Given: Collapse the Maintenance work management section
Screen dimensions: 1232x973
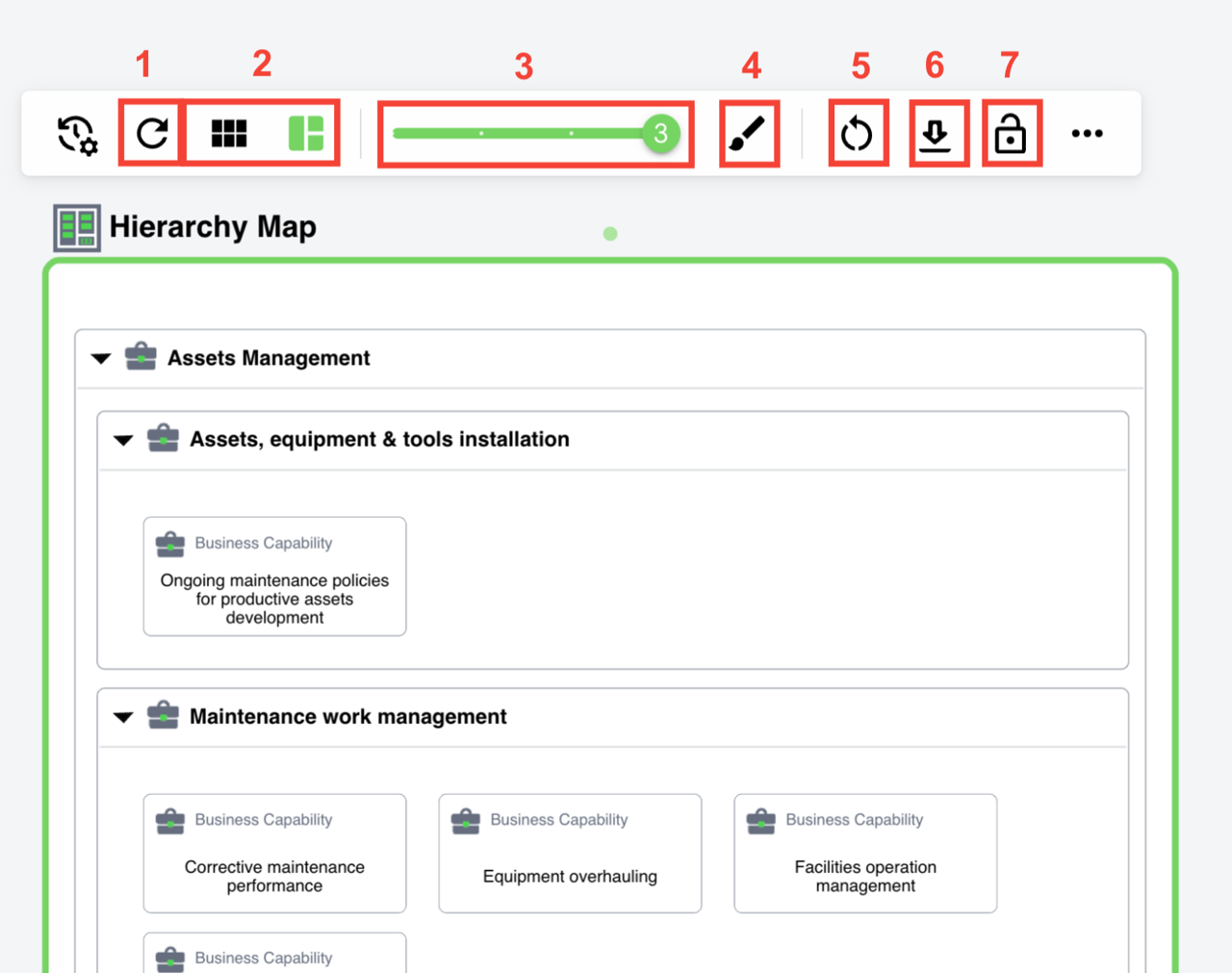Looking at the screenshot, I should pos(123,717).
